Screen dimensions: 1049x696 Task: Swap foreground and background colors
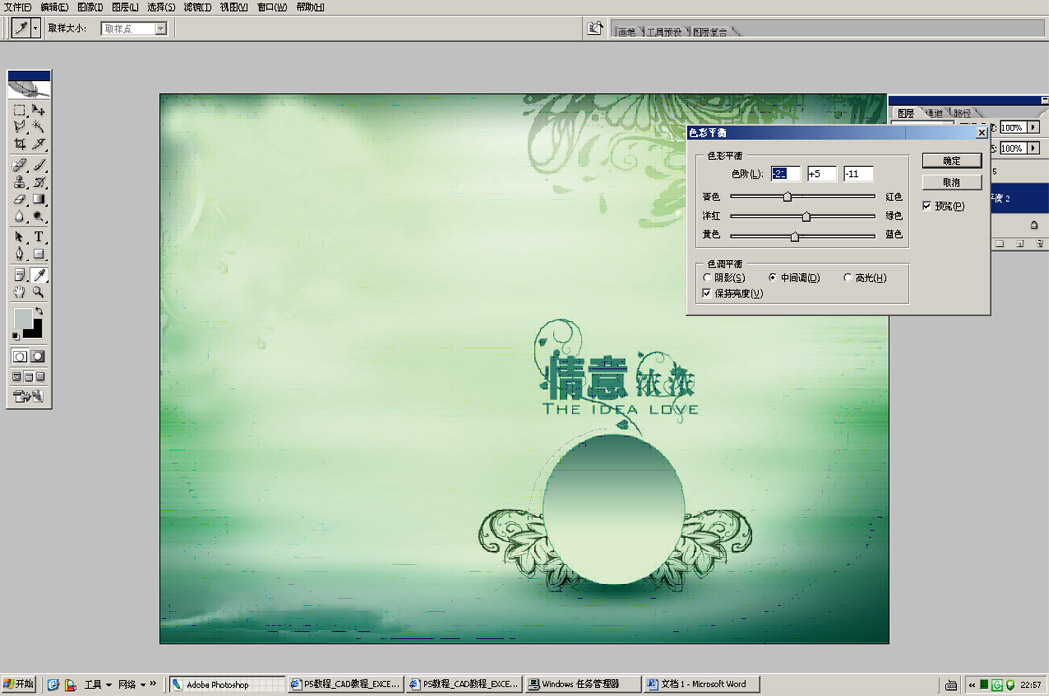tap(38, 312)
